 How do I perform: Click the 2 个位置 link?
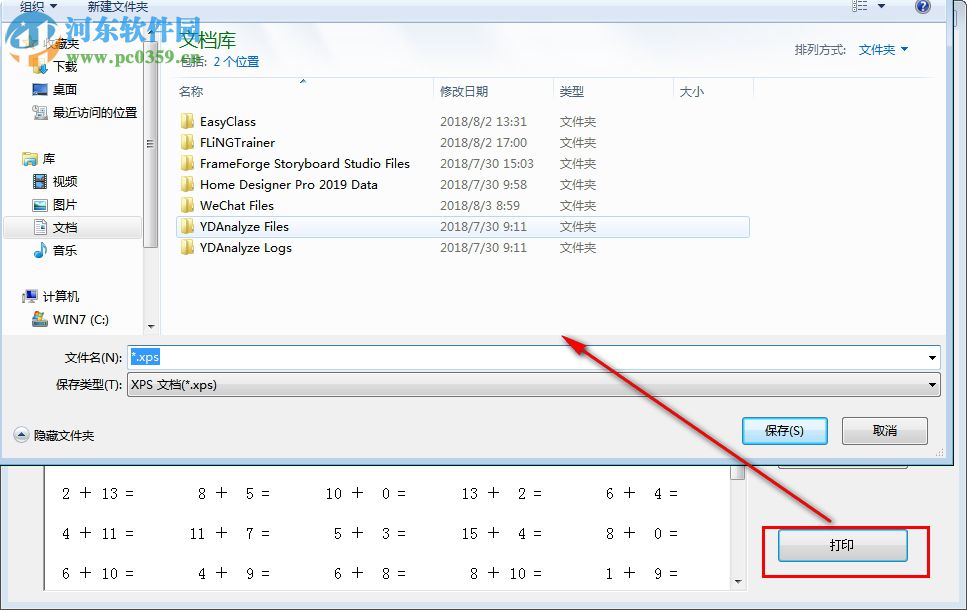point(236,62)
